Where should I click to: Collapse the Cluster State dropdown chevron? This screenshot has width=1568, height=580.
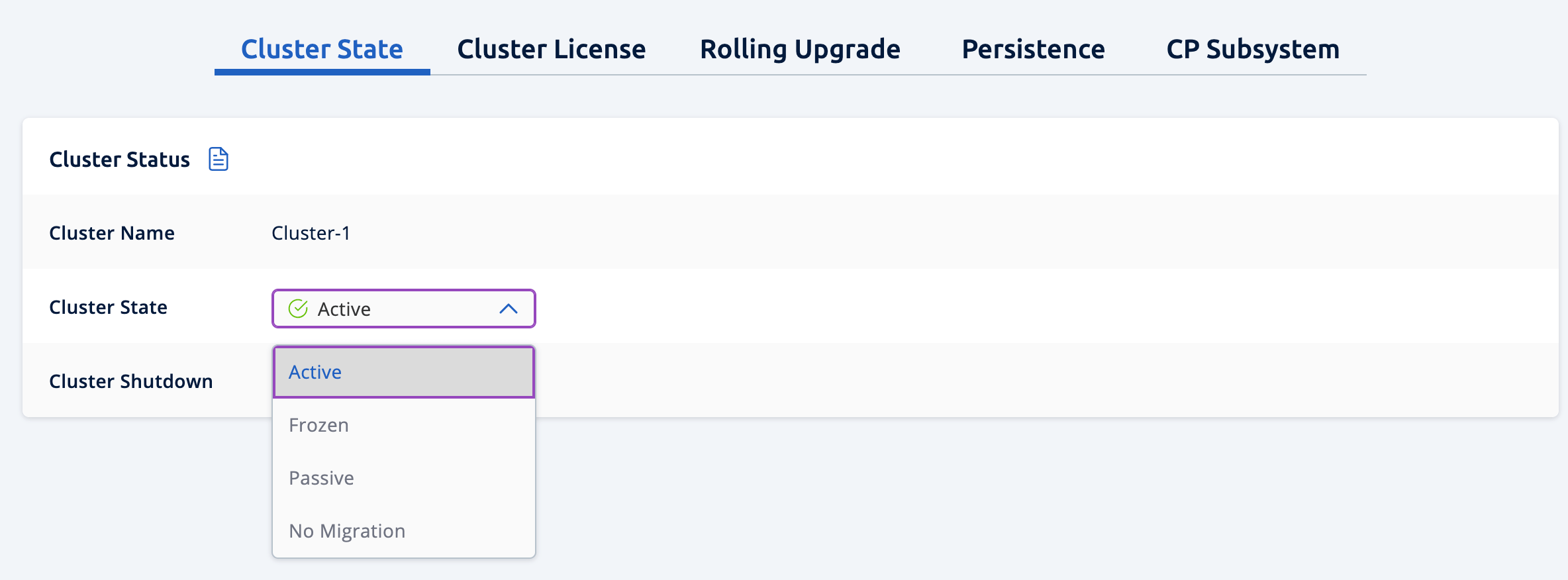[x=508, y=309]
